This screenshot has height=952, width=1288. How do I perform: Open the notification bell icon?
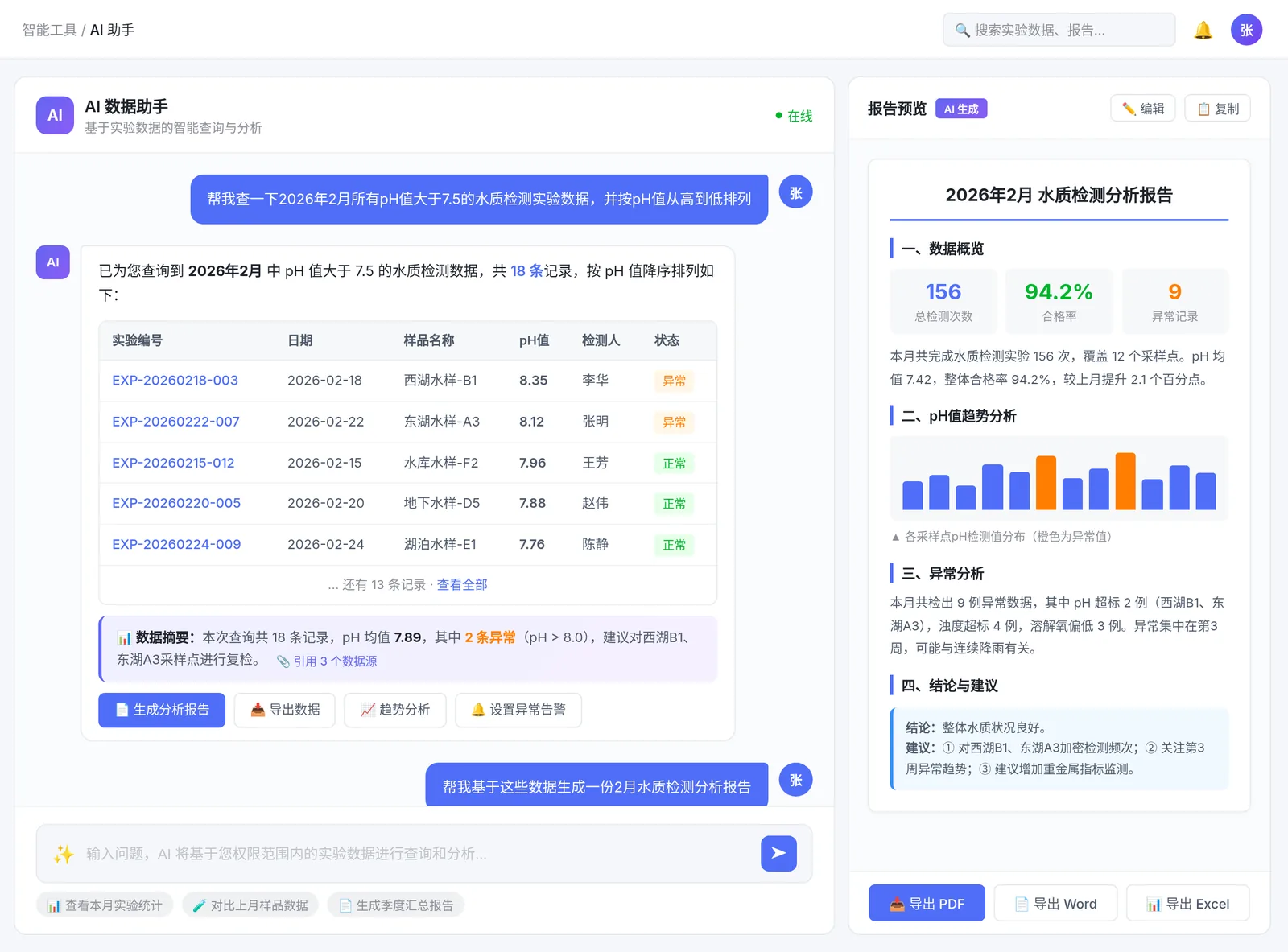coord(1203,30)
